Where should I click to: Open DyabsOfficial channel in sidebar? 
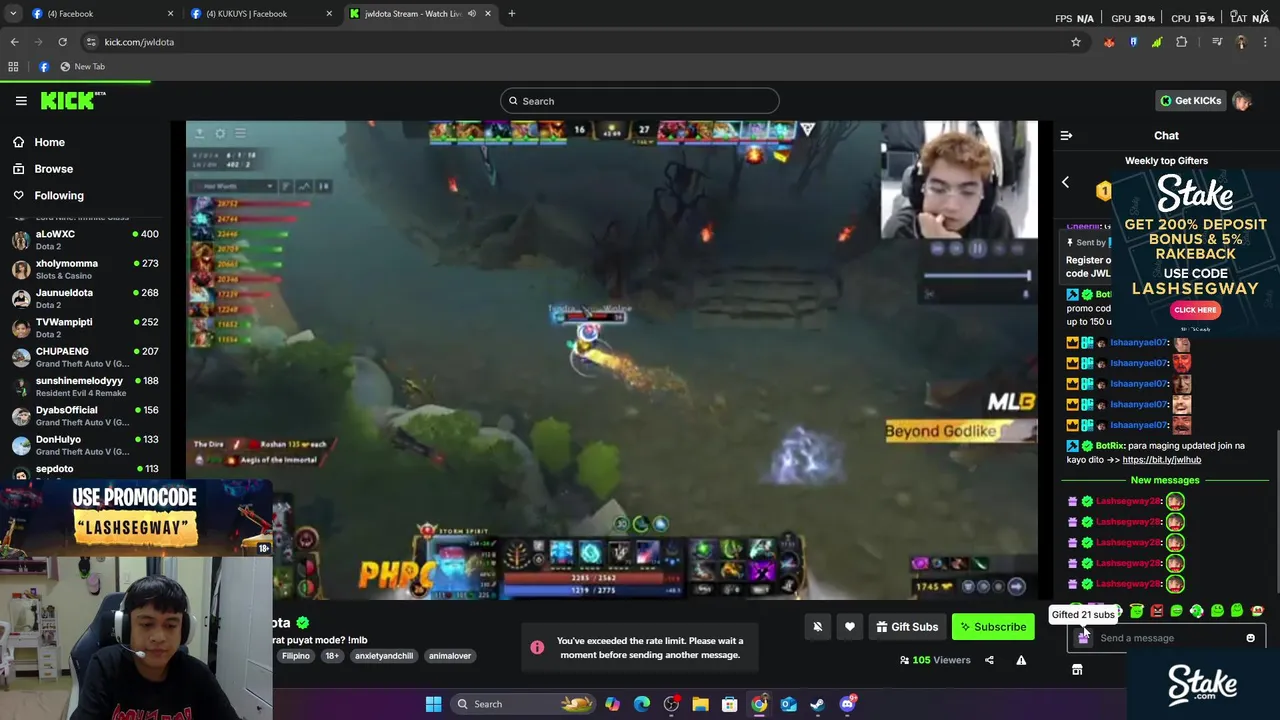tap(85, 416)
